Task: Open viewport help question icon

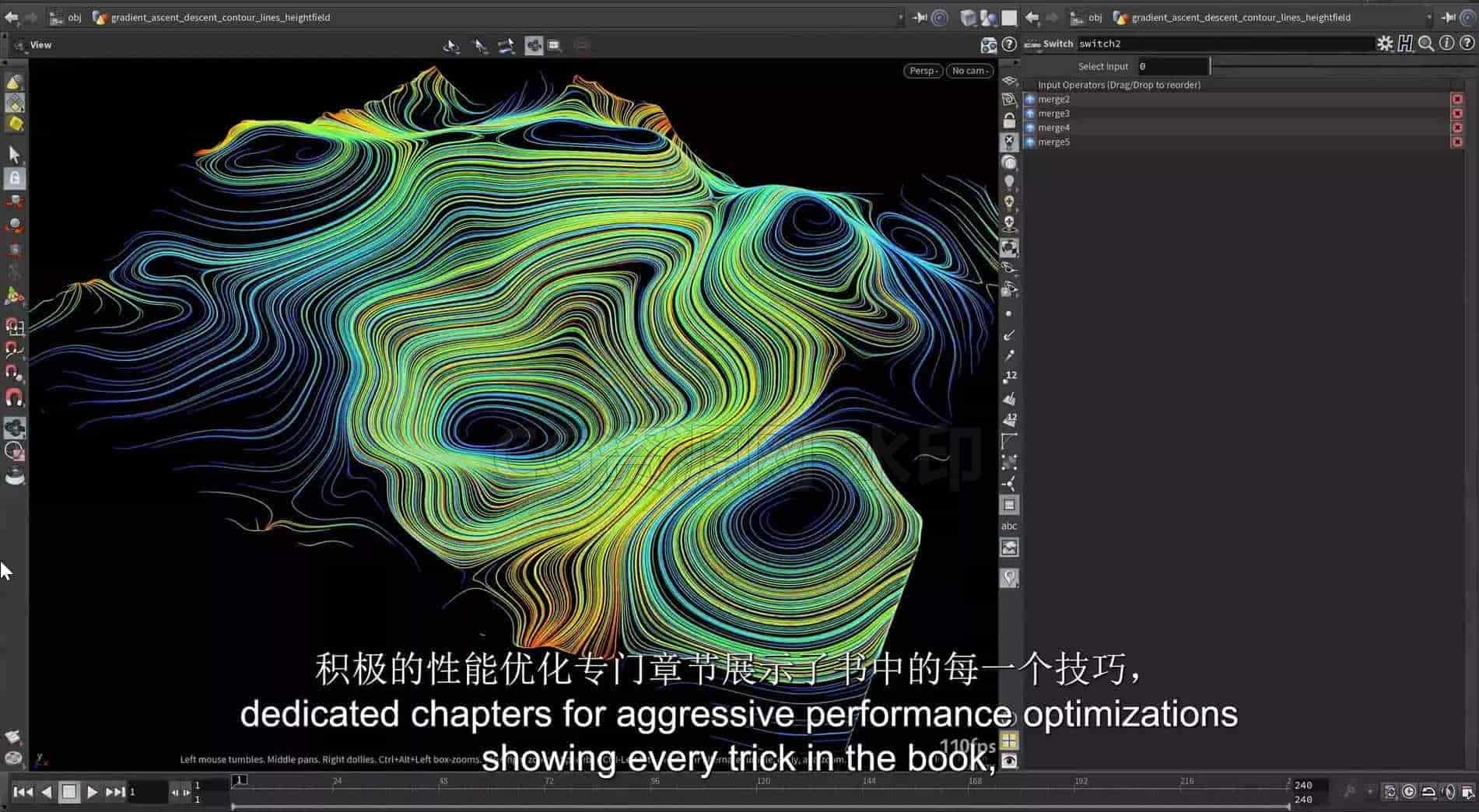Action: (x=1009, y=45)
